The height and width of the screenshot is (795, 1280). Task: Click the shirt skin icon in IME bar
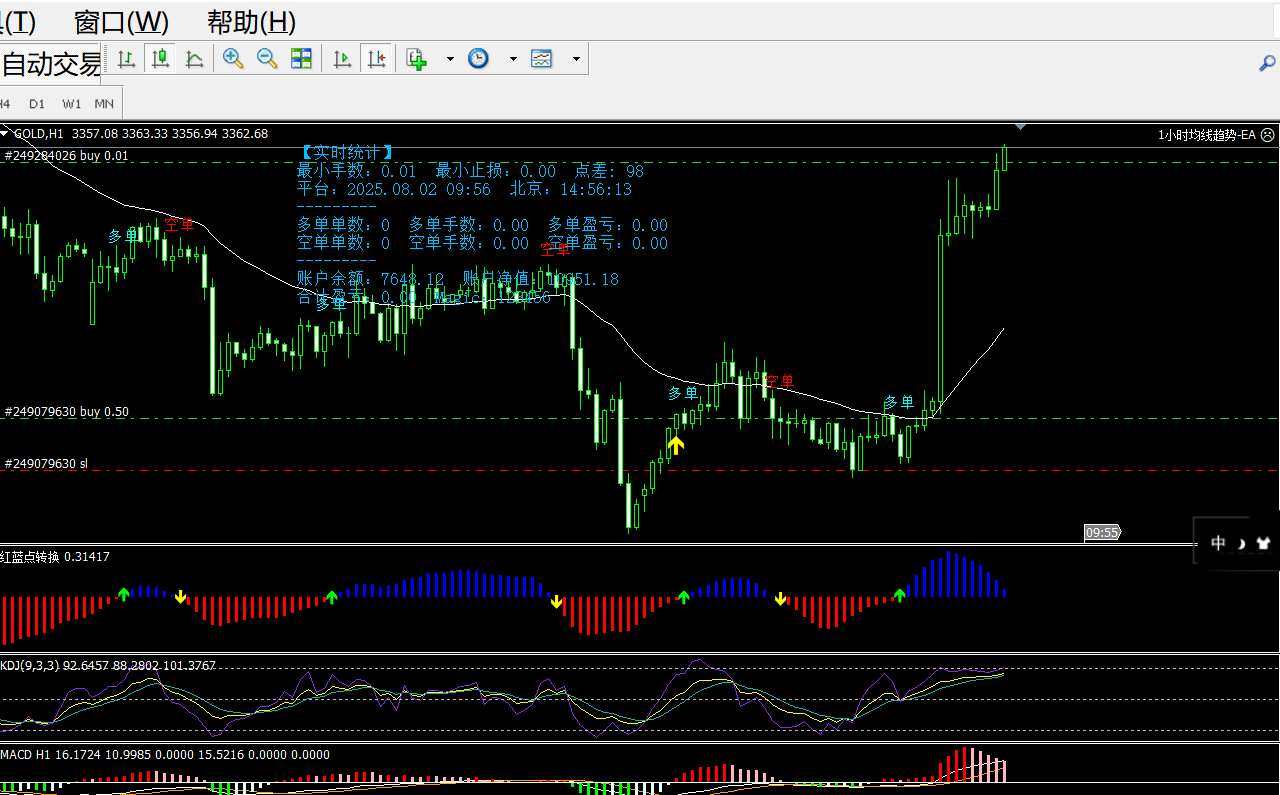1264,543
